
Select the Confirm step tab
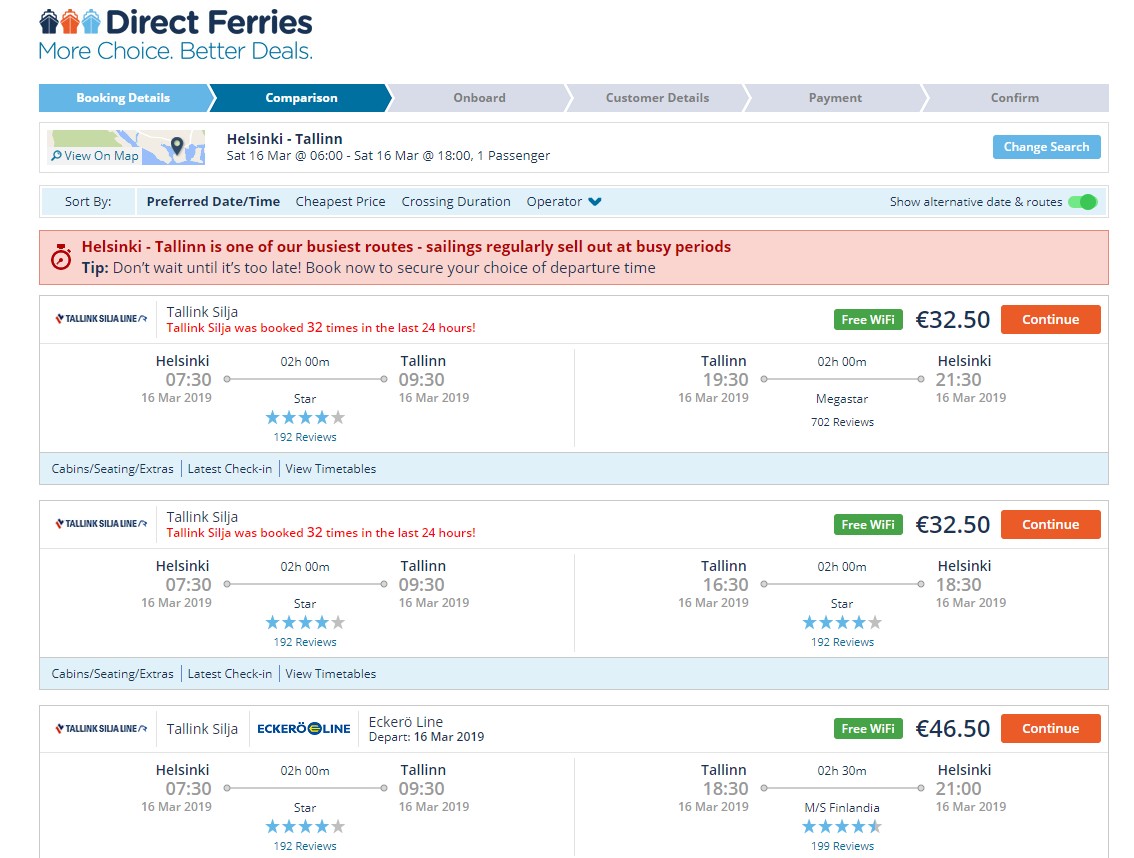coord(1015,98)
